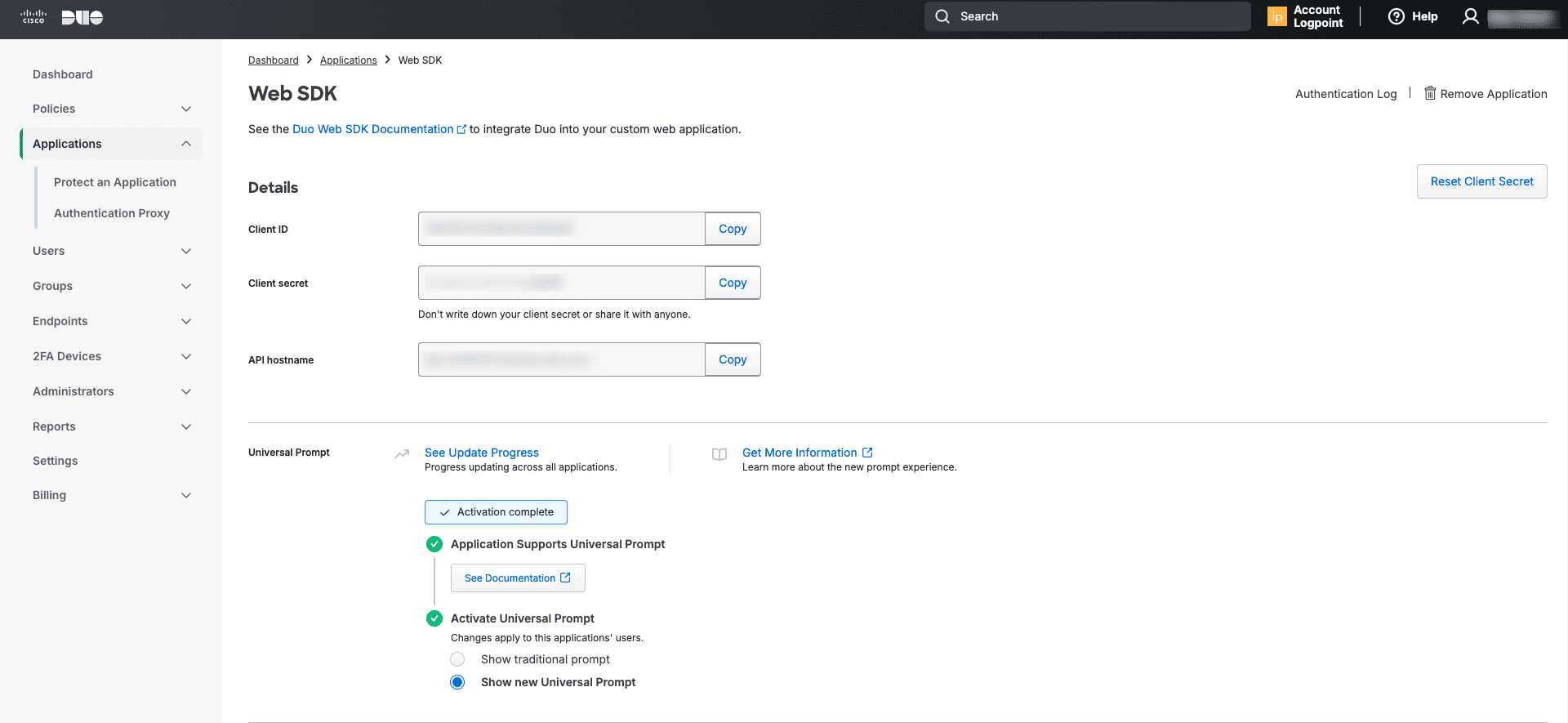Viewport: 1568px width, 723px height.
Task: Open the user profile icon
Action: point(1470,16)
